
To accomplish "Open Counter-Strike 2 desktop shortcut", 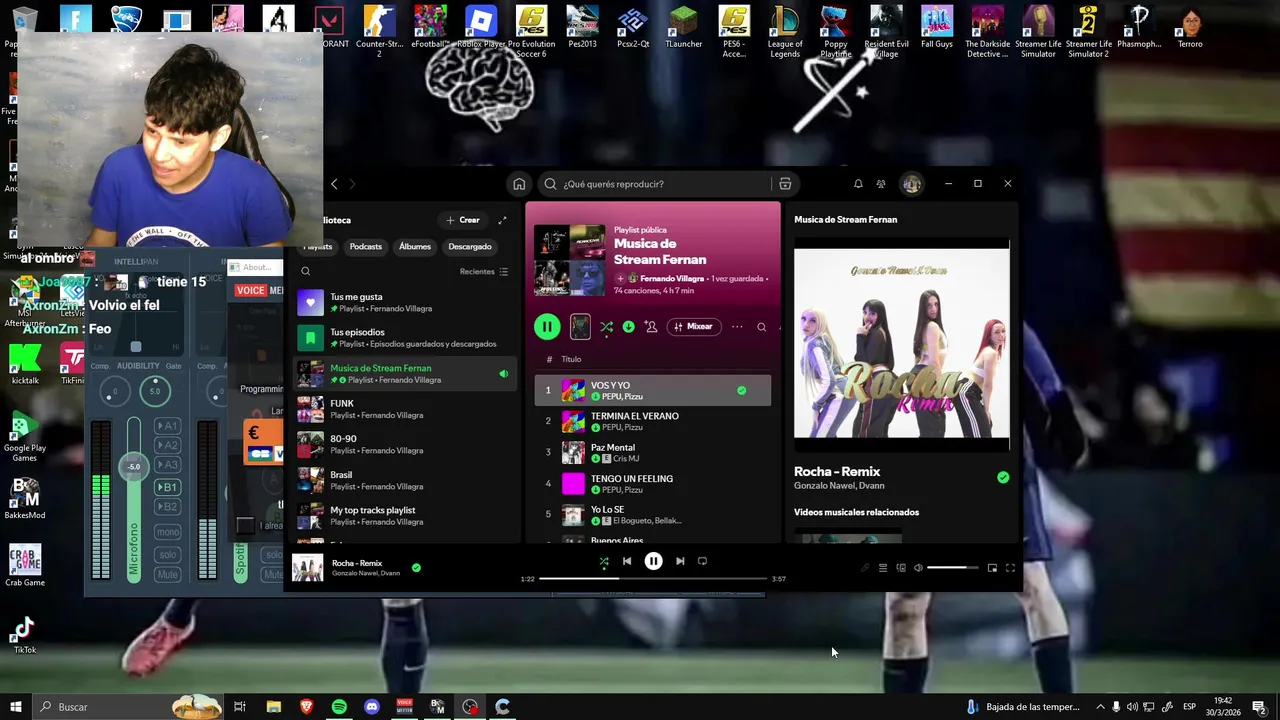I will (x=379, y=32).
